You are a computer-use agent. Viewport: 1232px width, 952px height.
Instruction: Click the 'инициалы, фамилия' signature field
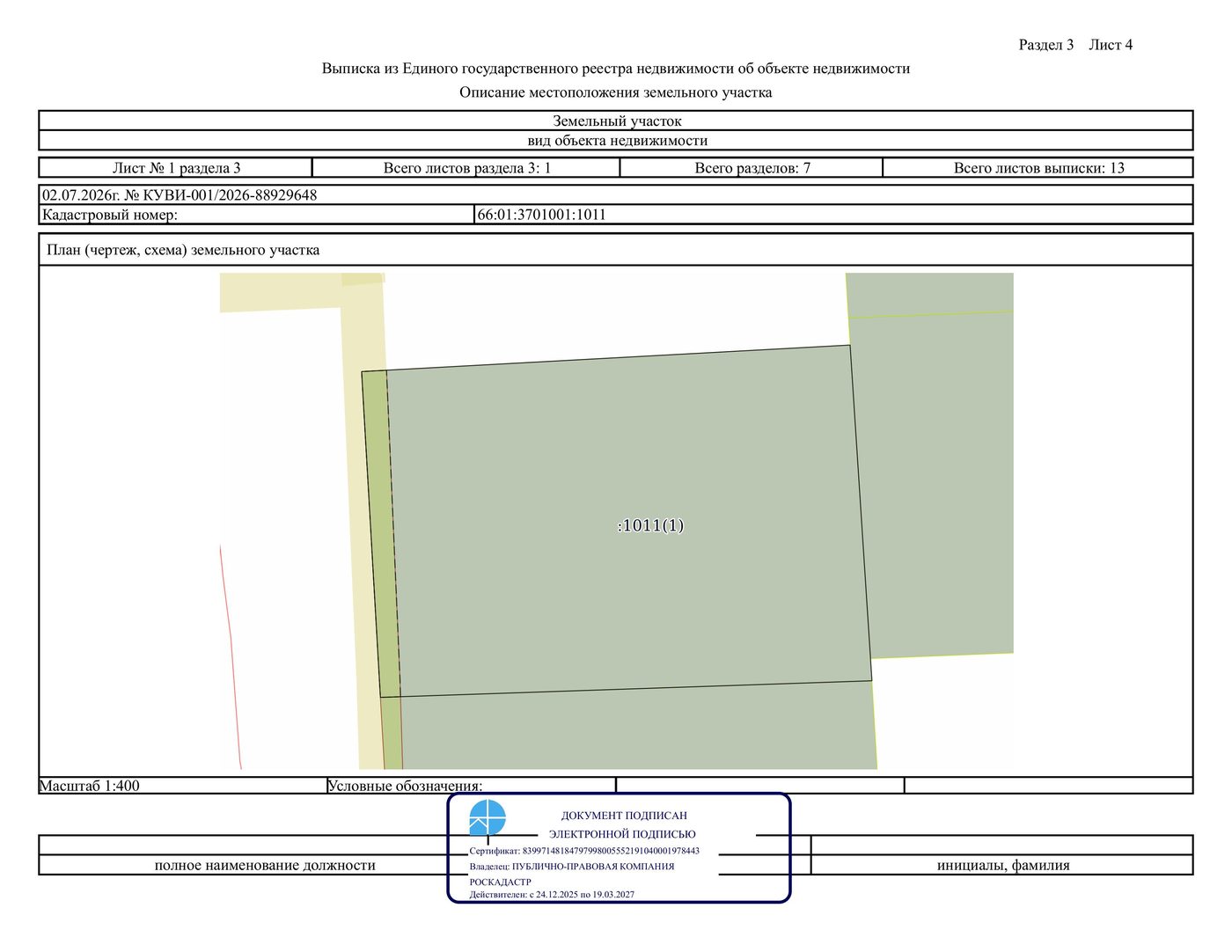pyautogui.click(x=1002, y=866)
